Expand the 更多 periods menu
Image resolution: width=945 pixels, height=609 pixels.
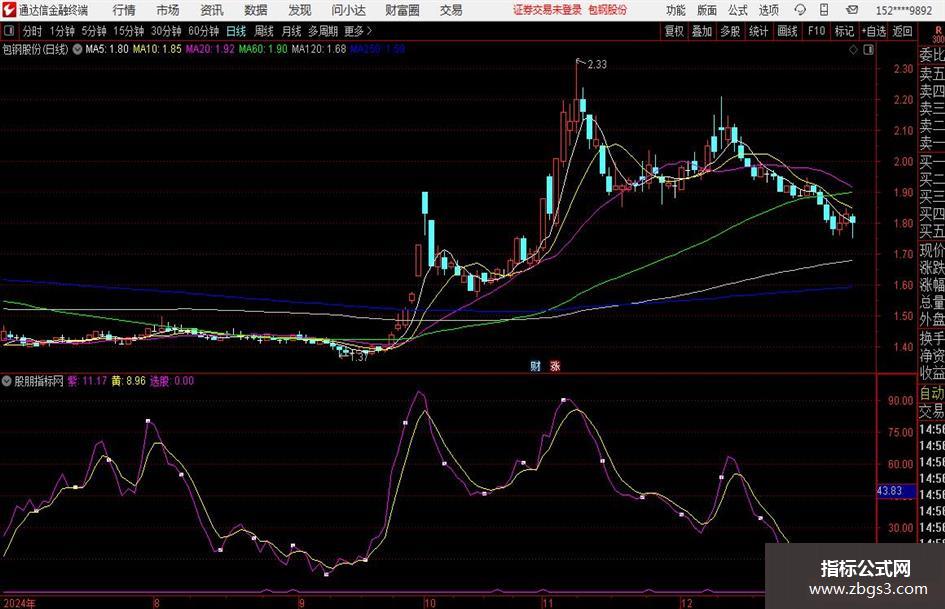(358, 31)
